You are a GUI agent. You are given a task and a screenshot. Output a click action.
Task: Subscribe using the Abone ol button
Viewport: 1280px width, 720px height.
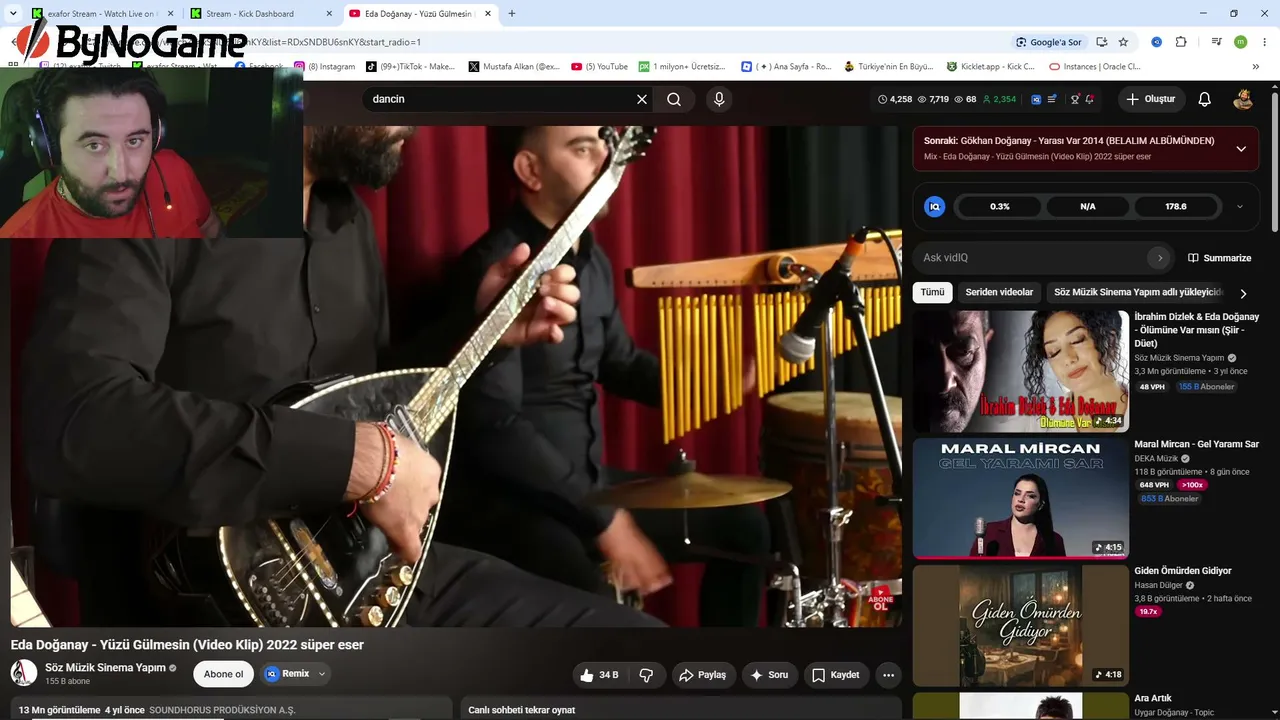click(x=223, y=674)
